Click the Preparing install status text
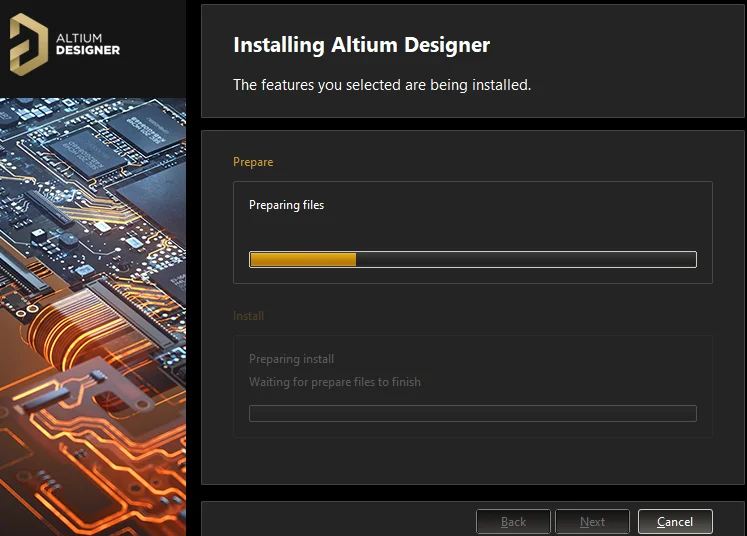Viewport: 747px width, 536px height. click(291, 359)
